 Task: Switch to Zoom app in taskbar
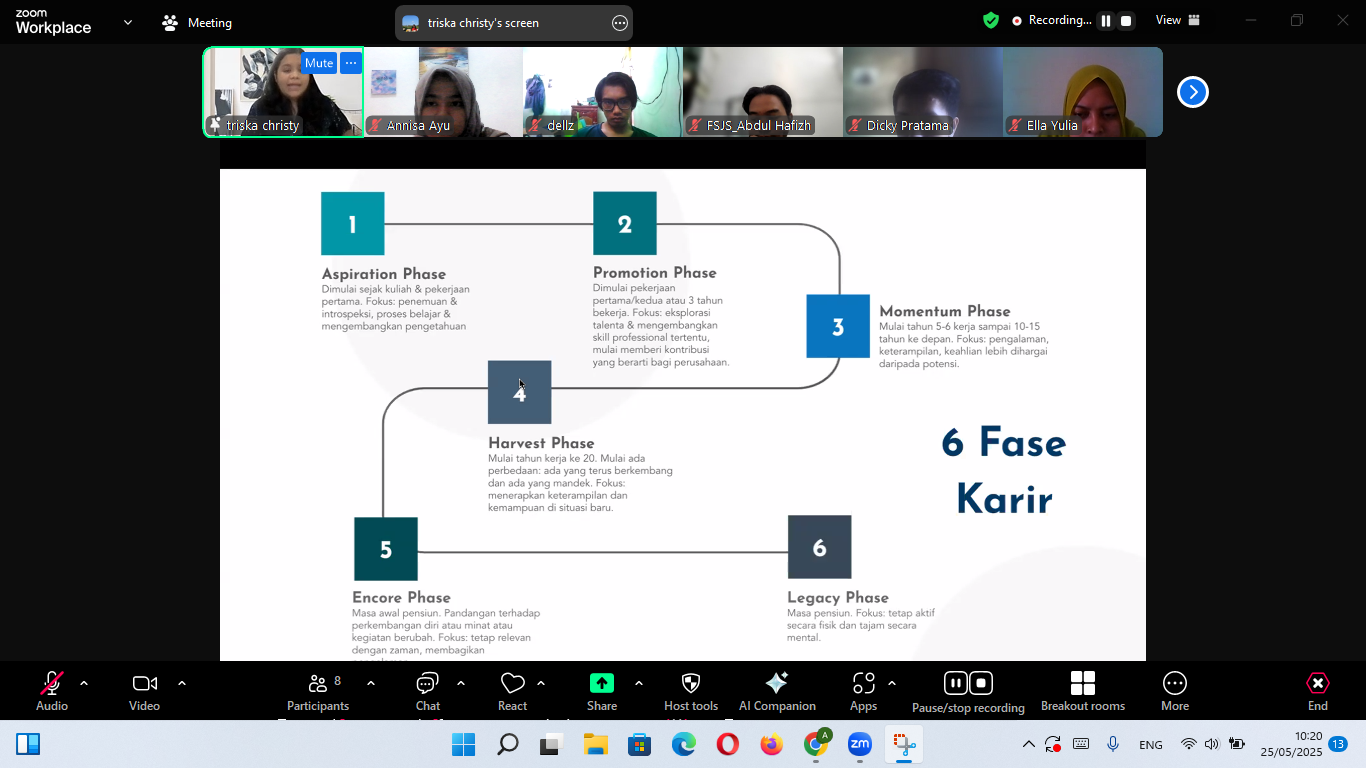860,744
